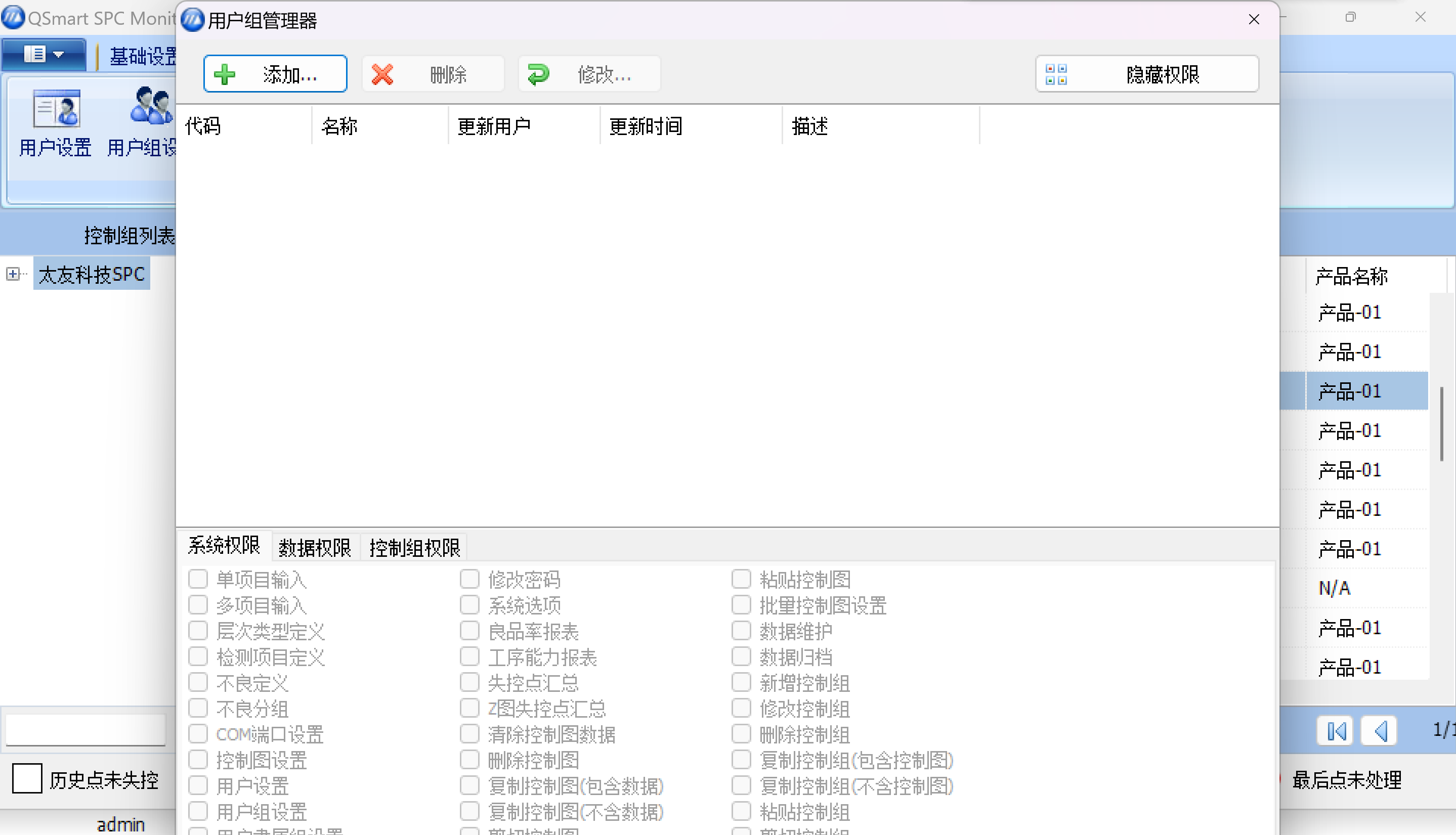
Task: Open the blue application menu dropdown
Action: (x=44, y=55)
